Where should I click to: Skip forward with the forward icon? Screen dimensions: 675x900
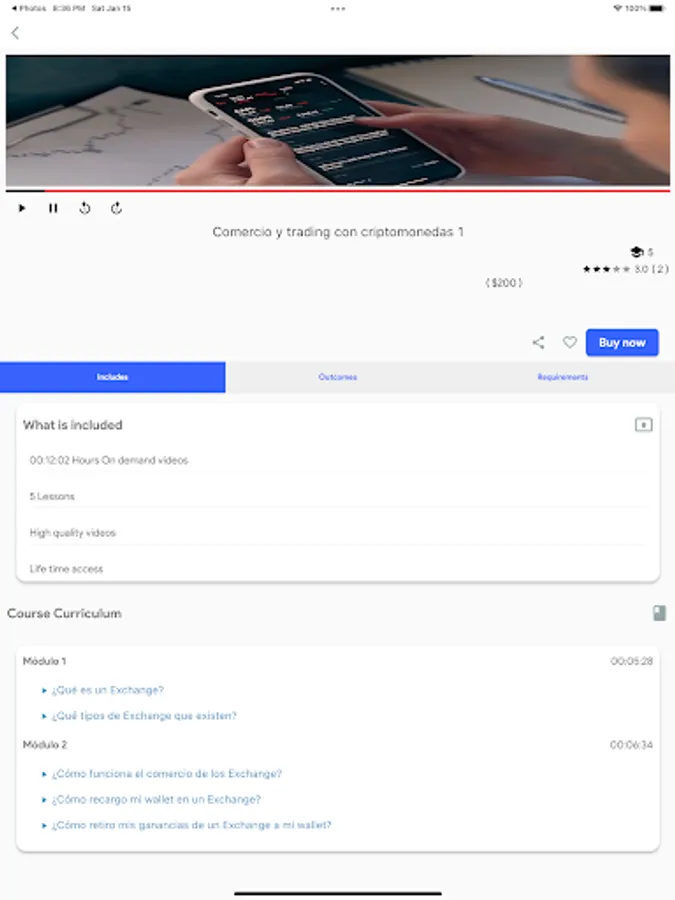(x=117, y=208)
